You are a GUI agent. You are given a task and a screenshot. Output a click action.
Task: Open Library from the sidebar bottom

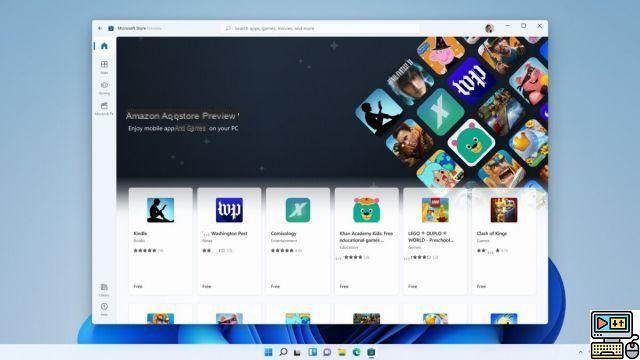click(104, 290)
